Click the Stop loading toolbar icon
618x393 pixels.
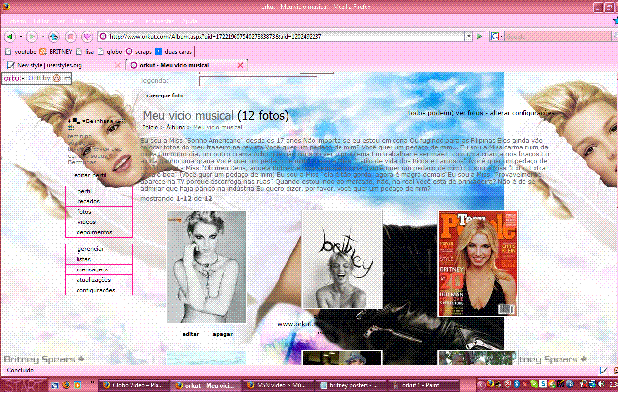pos(71,37)
